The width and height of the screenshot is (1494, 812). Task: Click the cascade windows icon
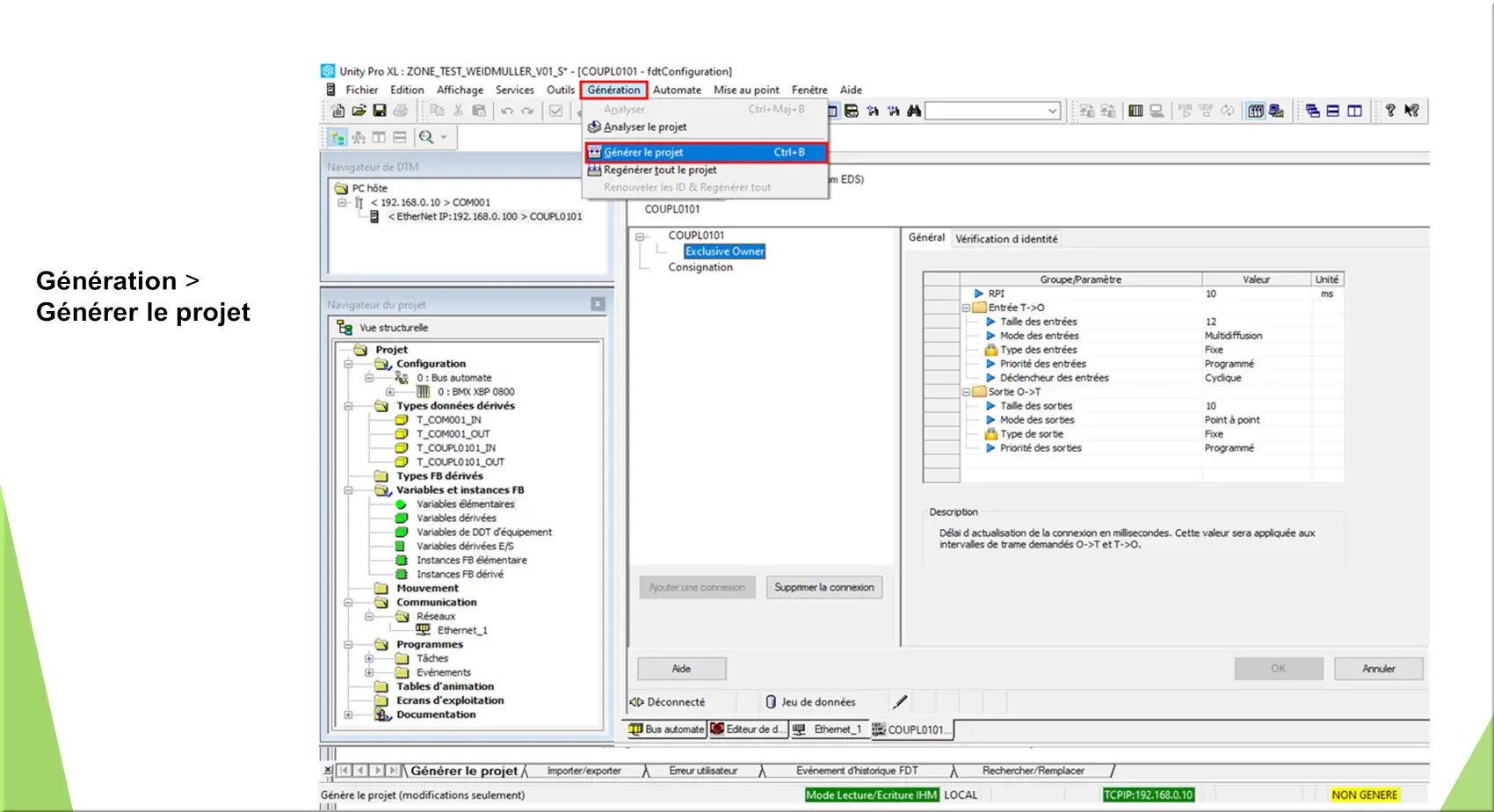point(1312,111)
